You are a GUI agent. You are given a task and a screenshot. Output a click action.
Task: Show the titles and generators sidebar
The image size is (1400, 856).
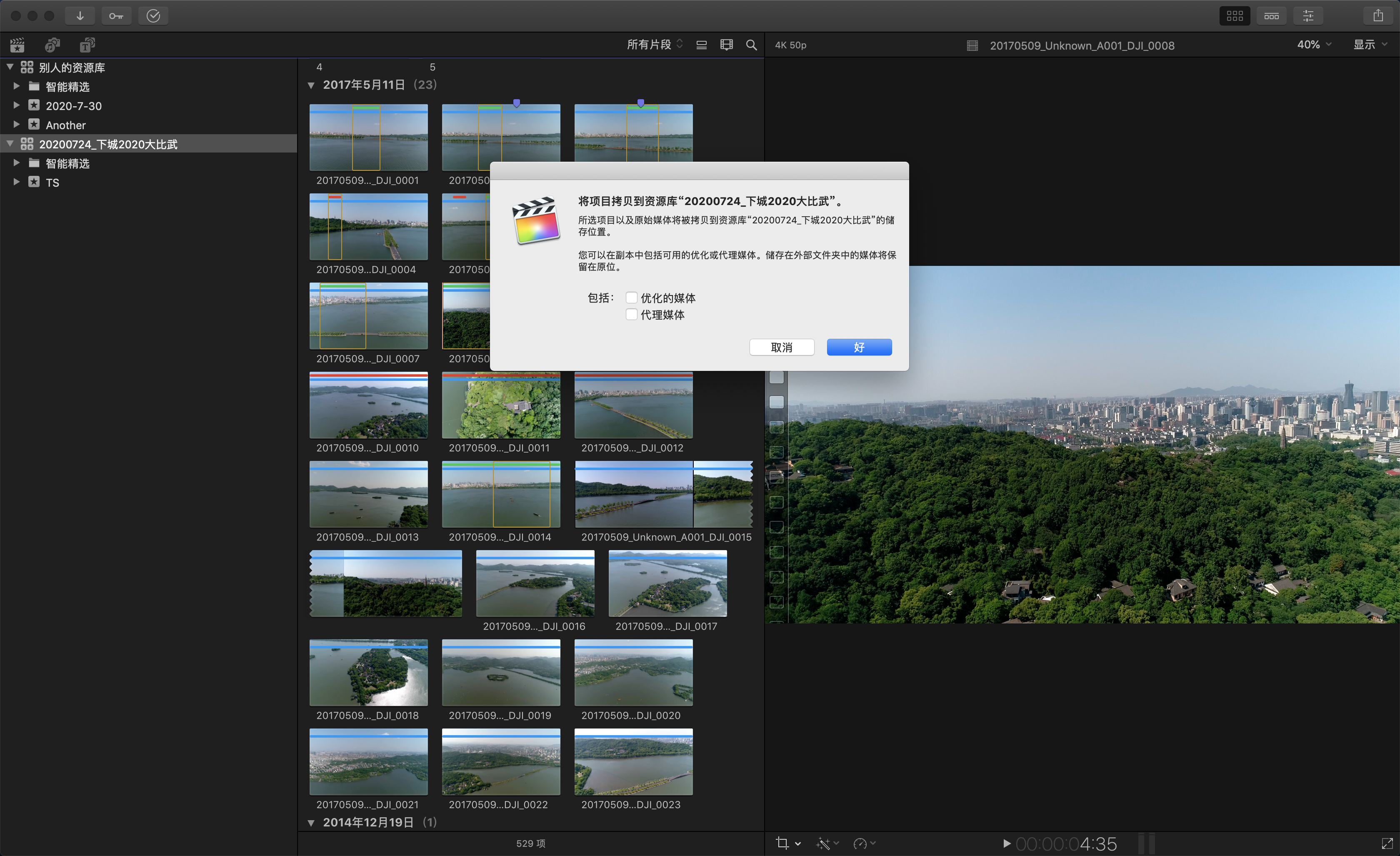(x=87, y=45)
